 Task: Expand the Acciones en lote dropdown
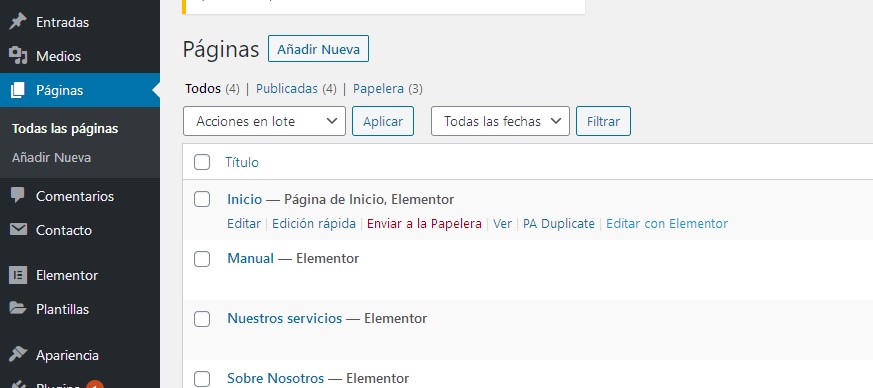pos(264,121)
